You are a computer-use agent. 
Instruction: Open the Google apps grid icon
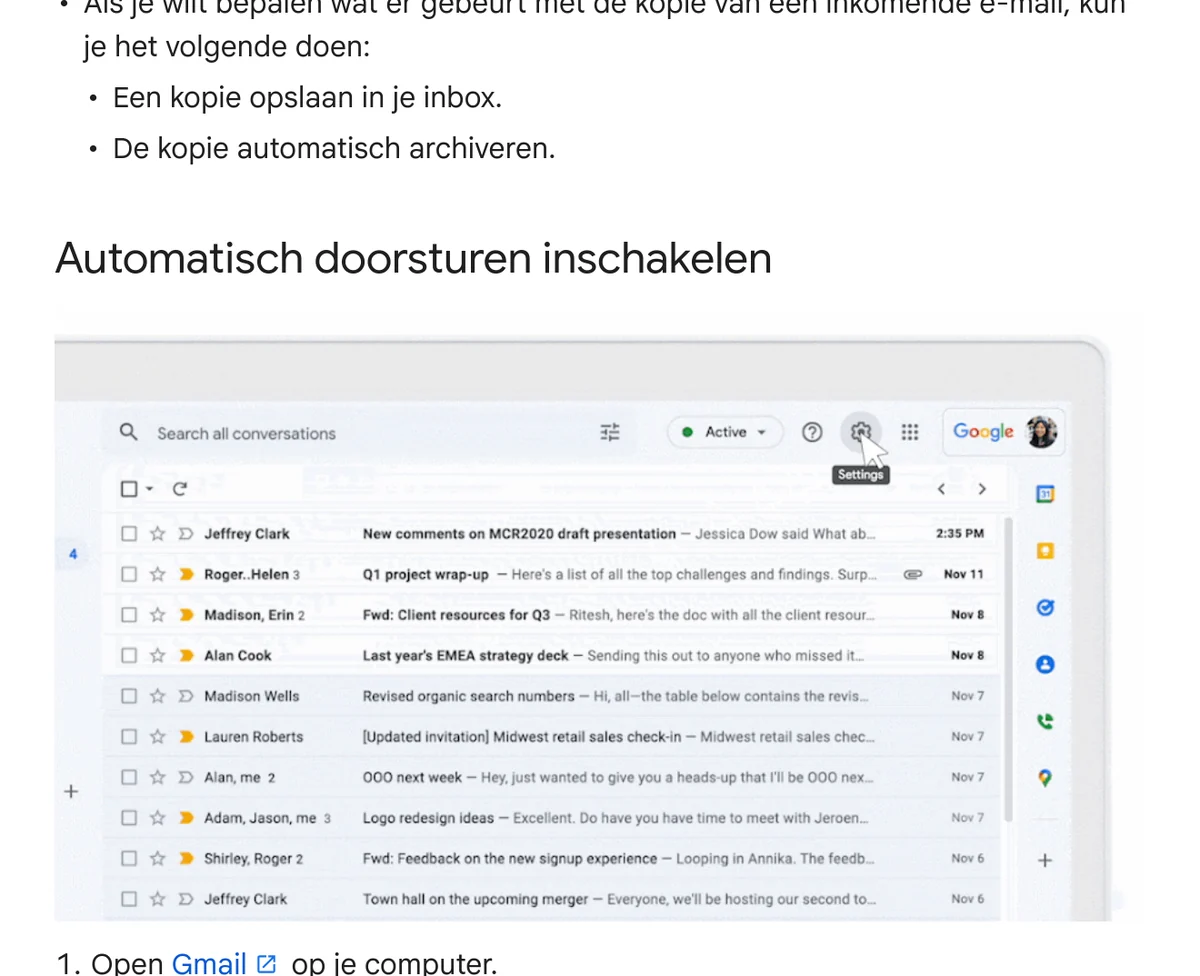click(909, 432)
